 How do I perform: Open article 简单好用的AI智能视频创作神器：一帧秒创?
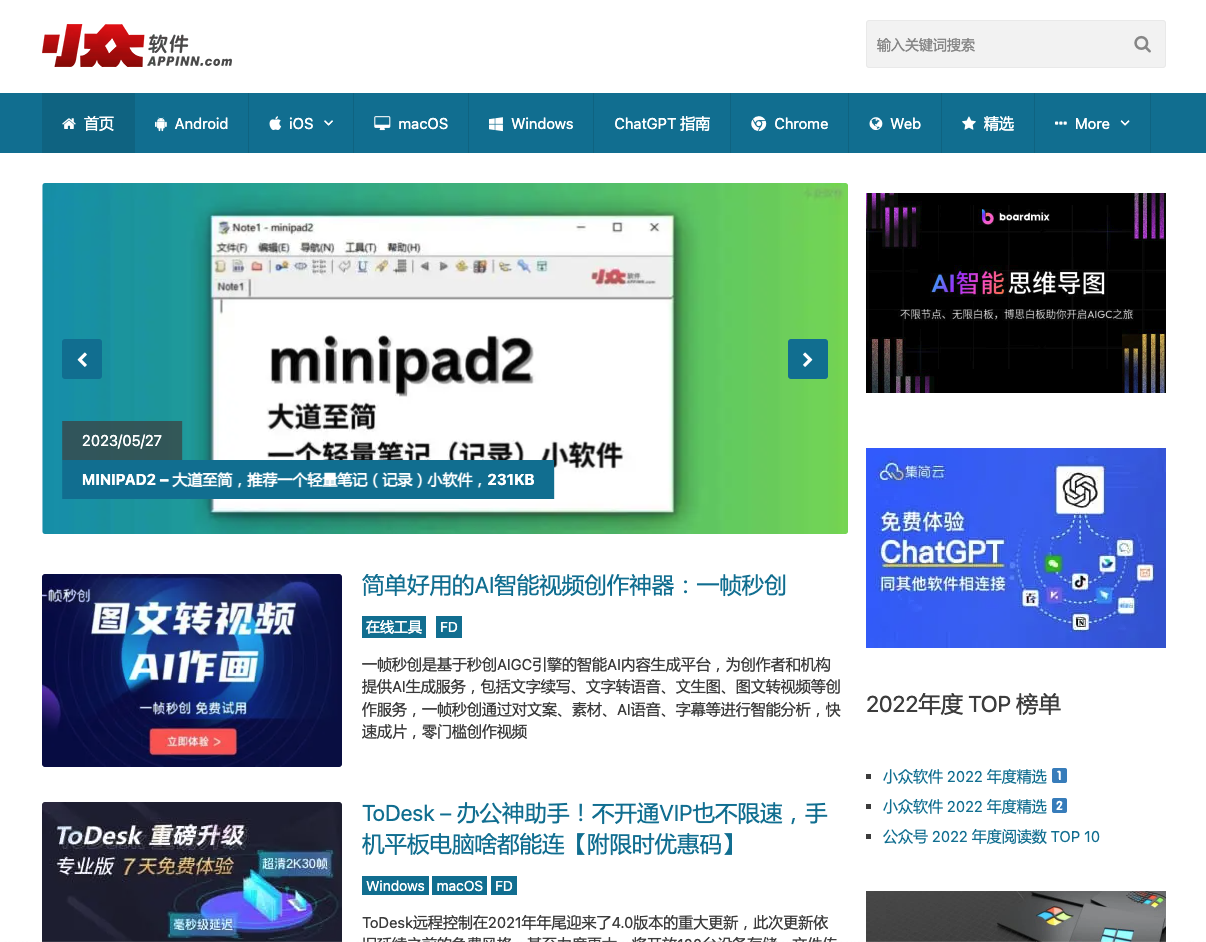574,586
